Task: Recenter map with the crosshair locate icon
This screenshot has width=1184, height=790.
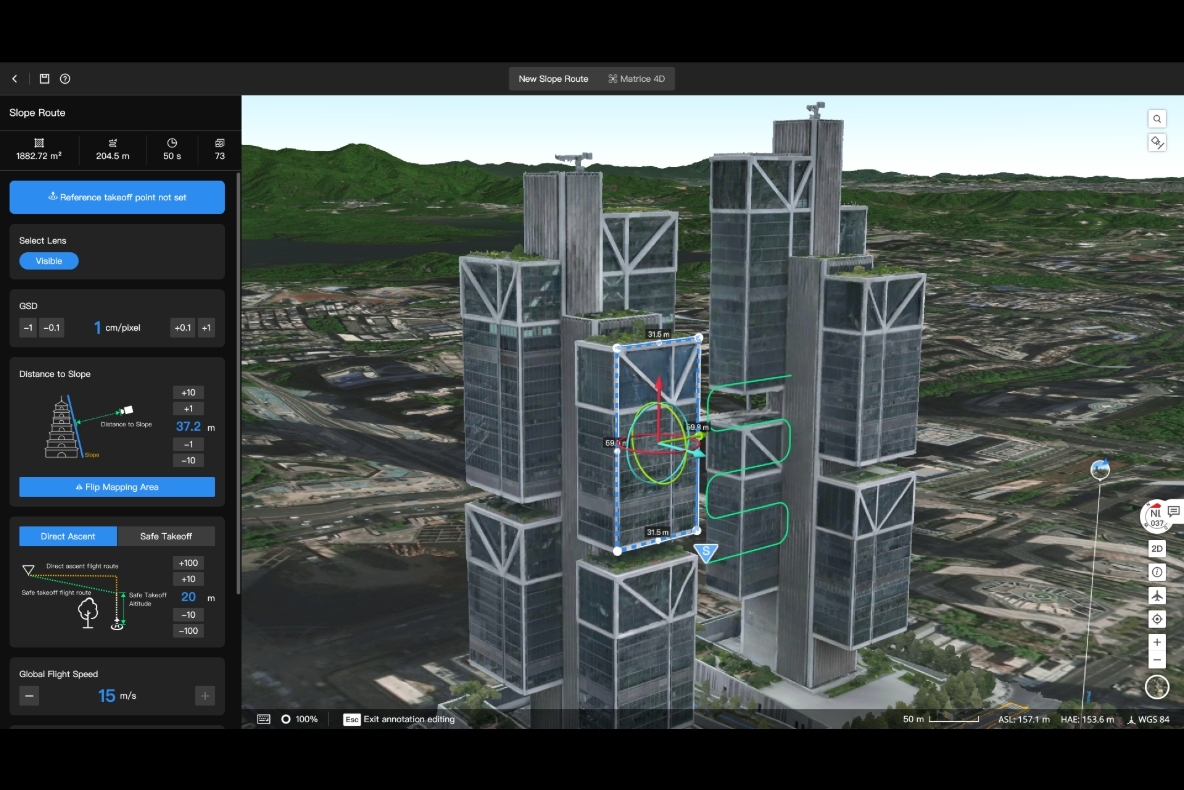Action: coord(1157,619)
